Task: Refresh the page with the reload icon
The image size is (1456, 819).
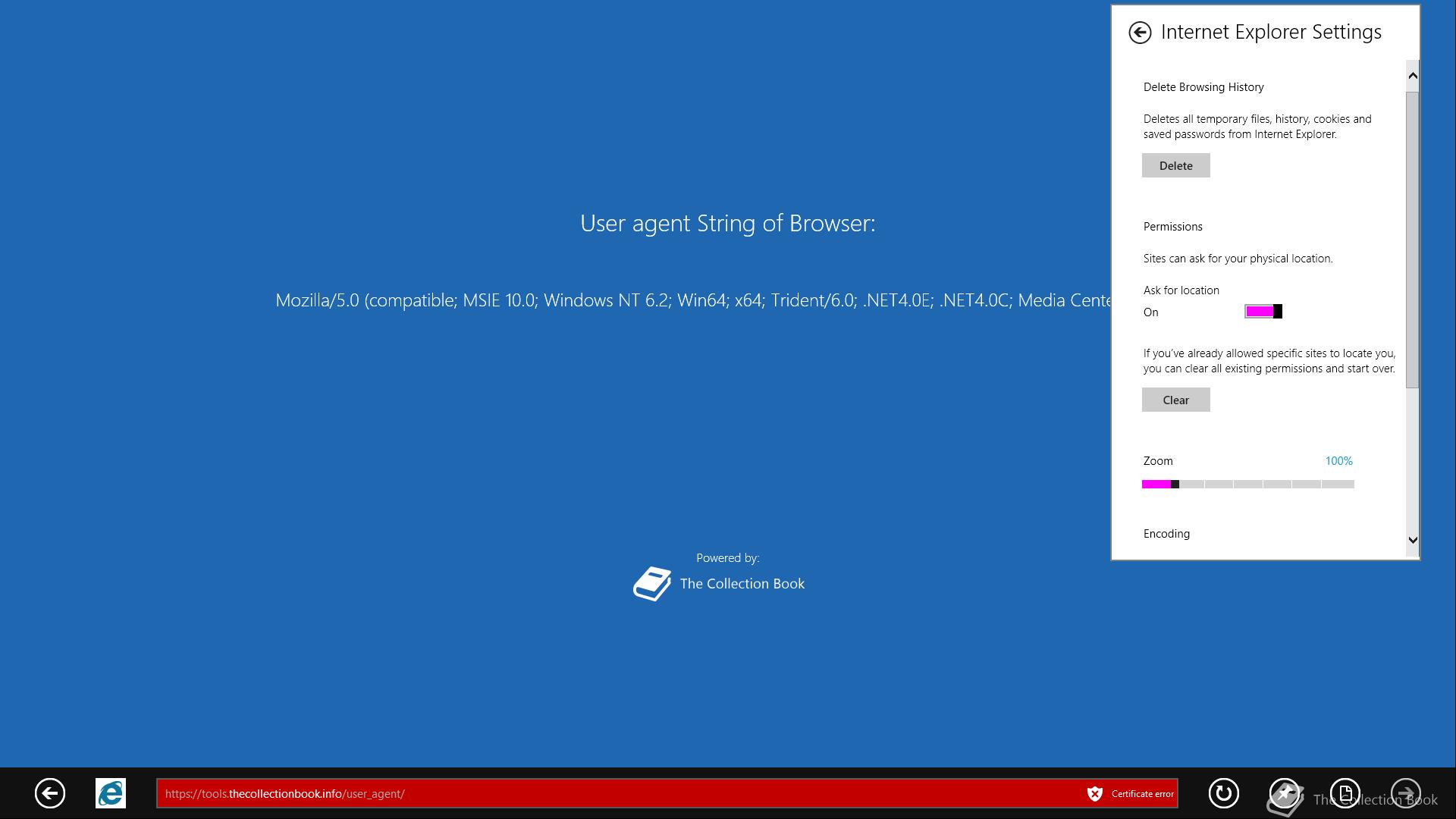Action: tap(1223, 793)
